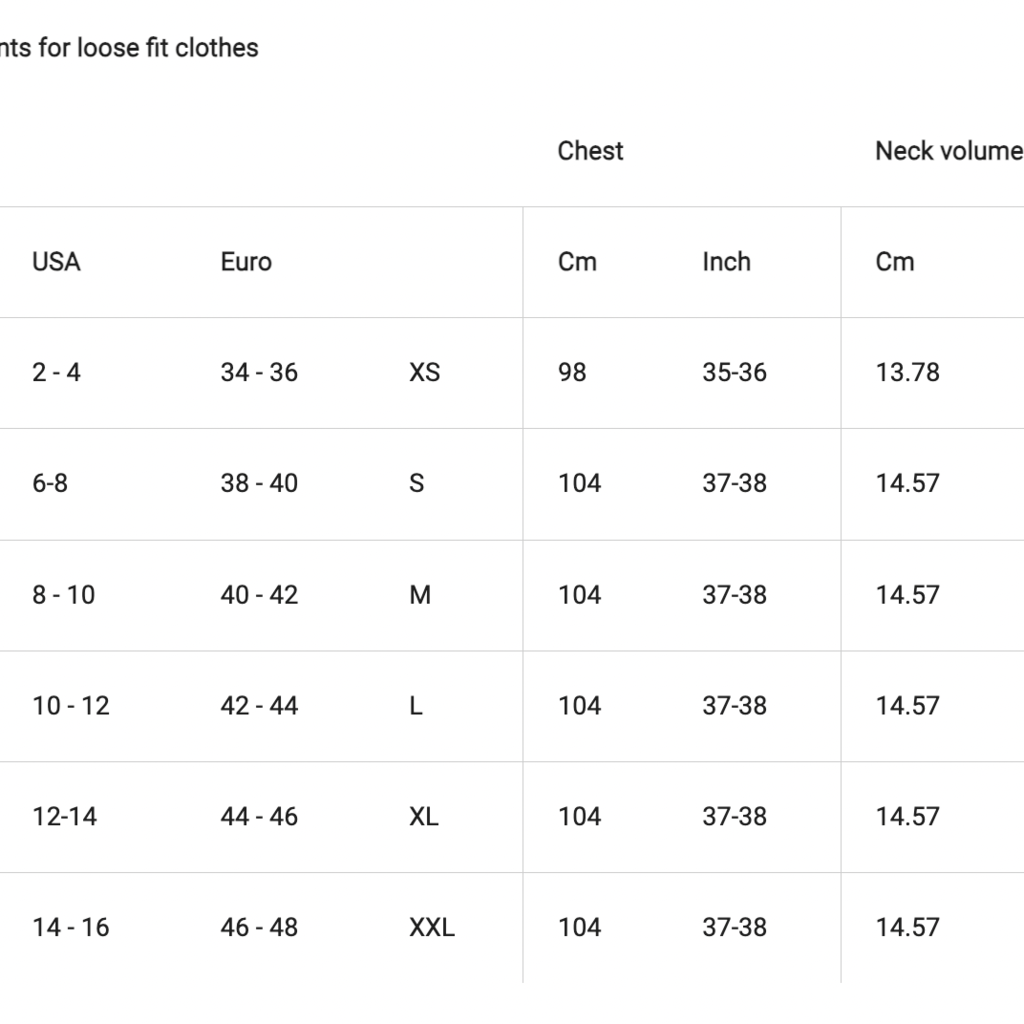Click the Neck volume column heading
This screenshot has width=1024, height=1024.
(x=949, y=151)
